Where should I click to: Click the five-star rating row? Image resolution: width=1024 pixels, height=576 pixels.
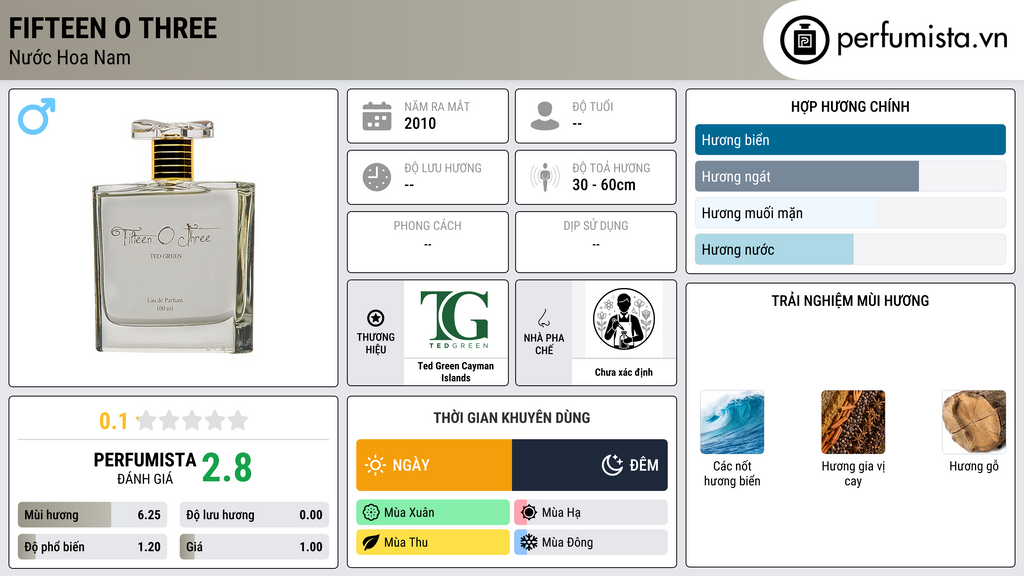tap(193, 420)
